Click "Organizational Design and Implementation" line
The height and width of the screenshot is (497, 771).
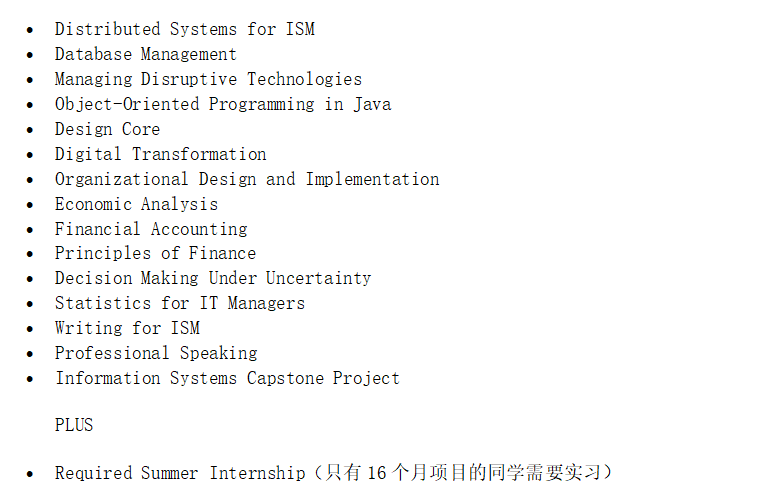[246, 180]
